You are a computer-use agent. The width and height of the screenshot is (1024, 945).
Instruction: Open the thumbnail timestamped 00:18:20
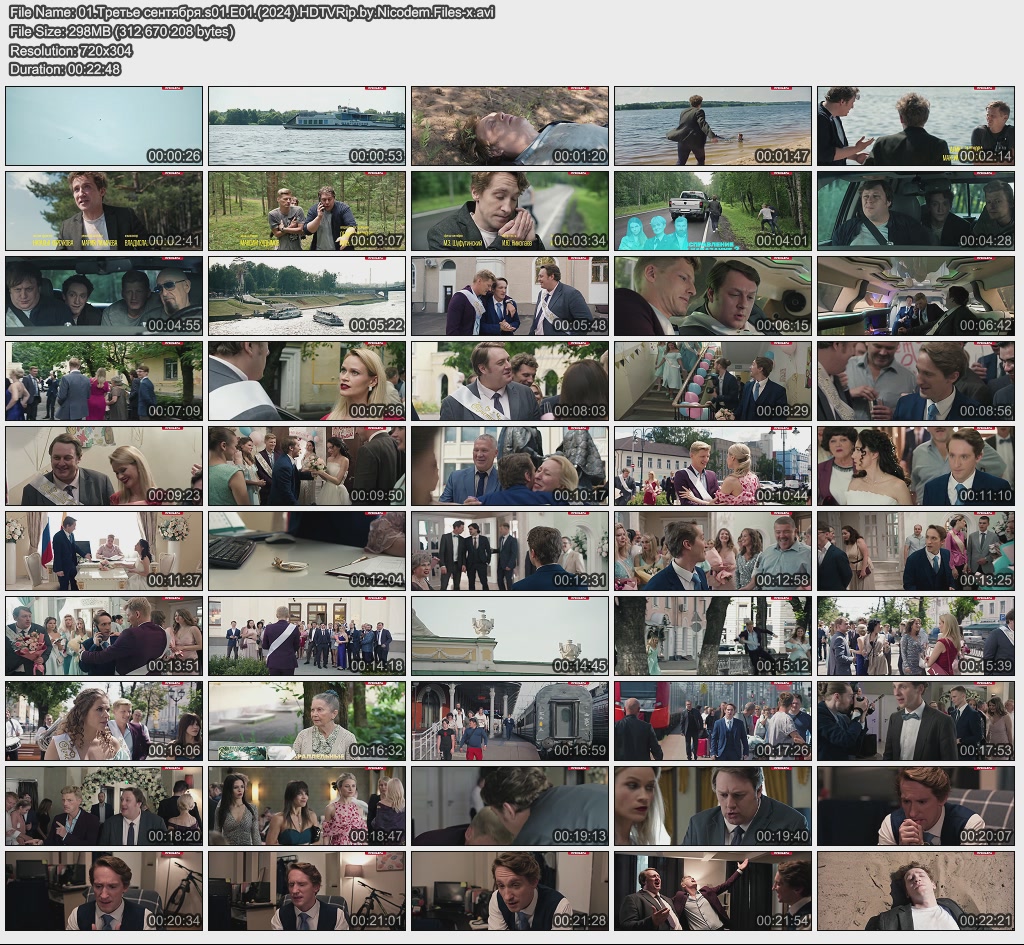click(x=104, y=807)
